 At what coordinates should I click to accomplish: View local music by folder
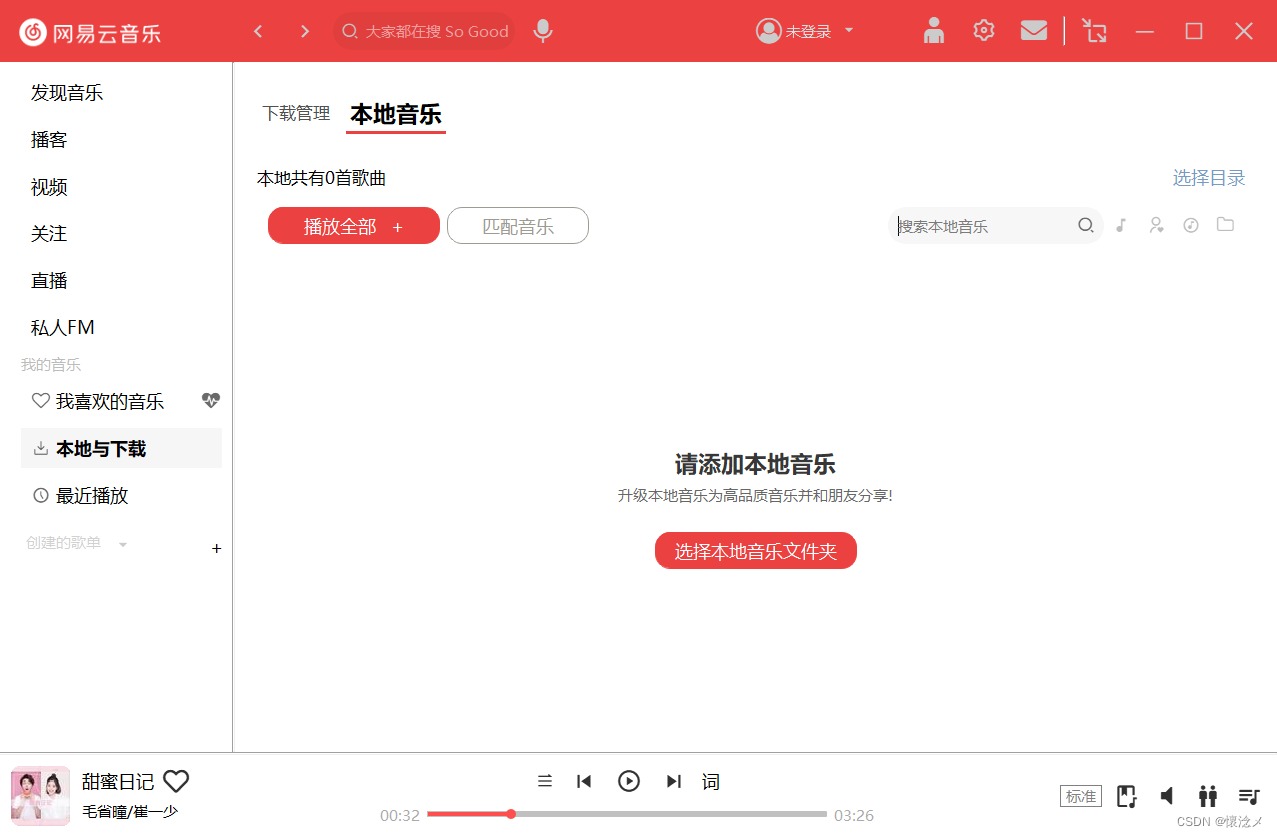1225,225
